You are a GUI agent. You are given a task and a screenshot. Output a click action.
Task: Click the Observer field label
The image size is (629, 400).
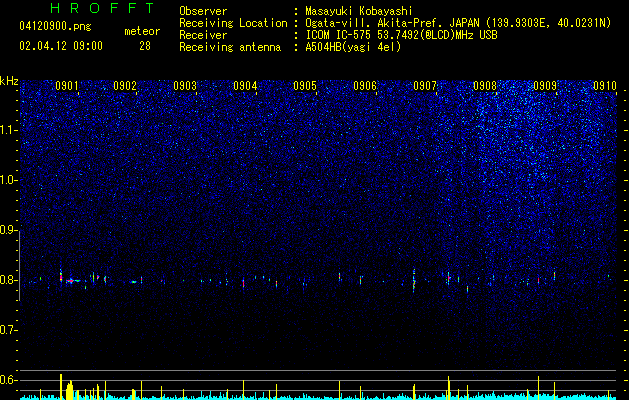pyautogui.click(x=203, y=11)
